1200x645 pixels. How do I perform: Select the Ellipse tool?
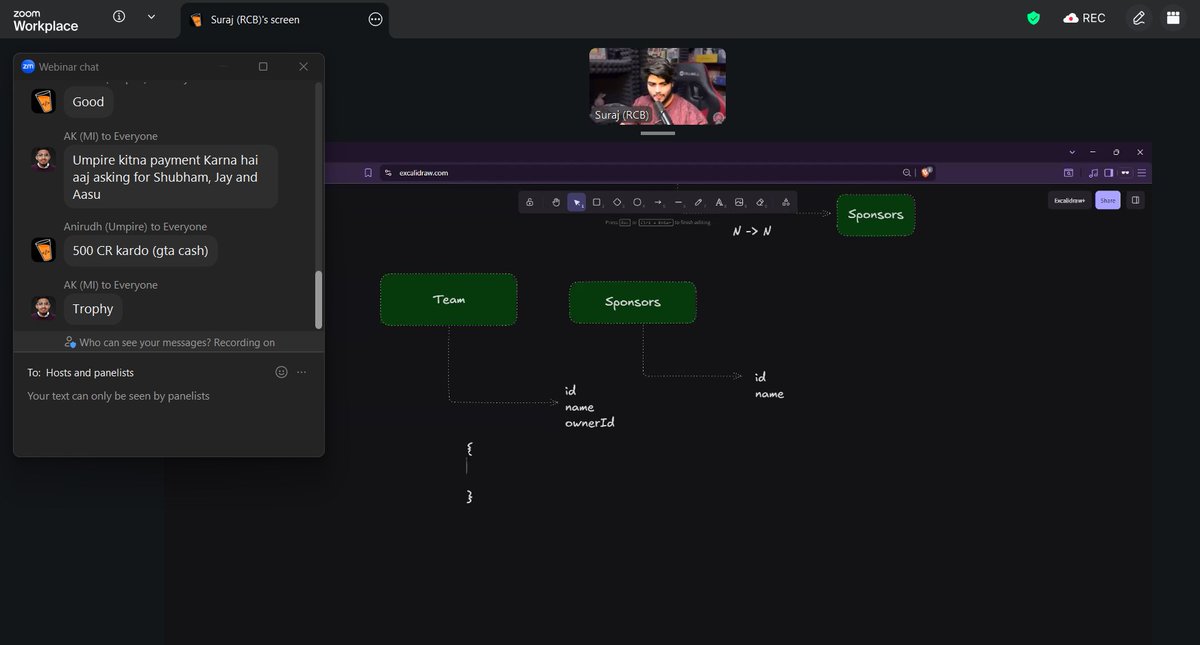[638, 201]
